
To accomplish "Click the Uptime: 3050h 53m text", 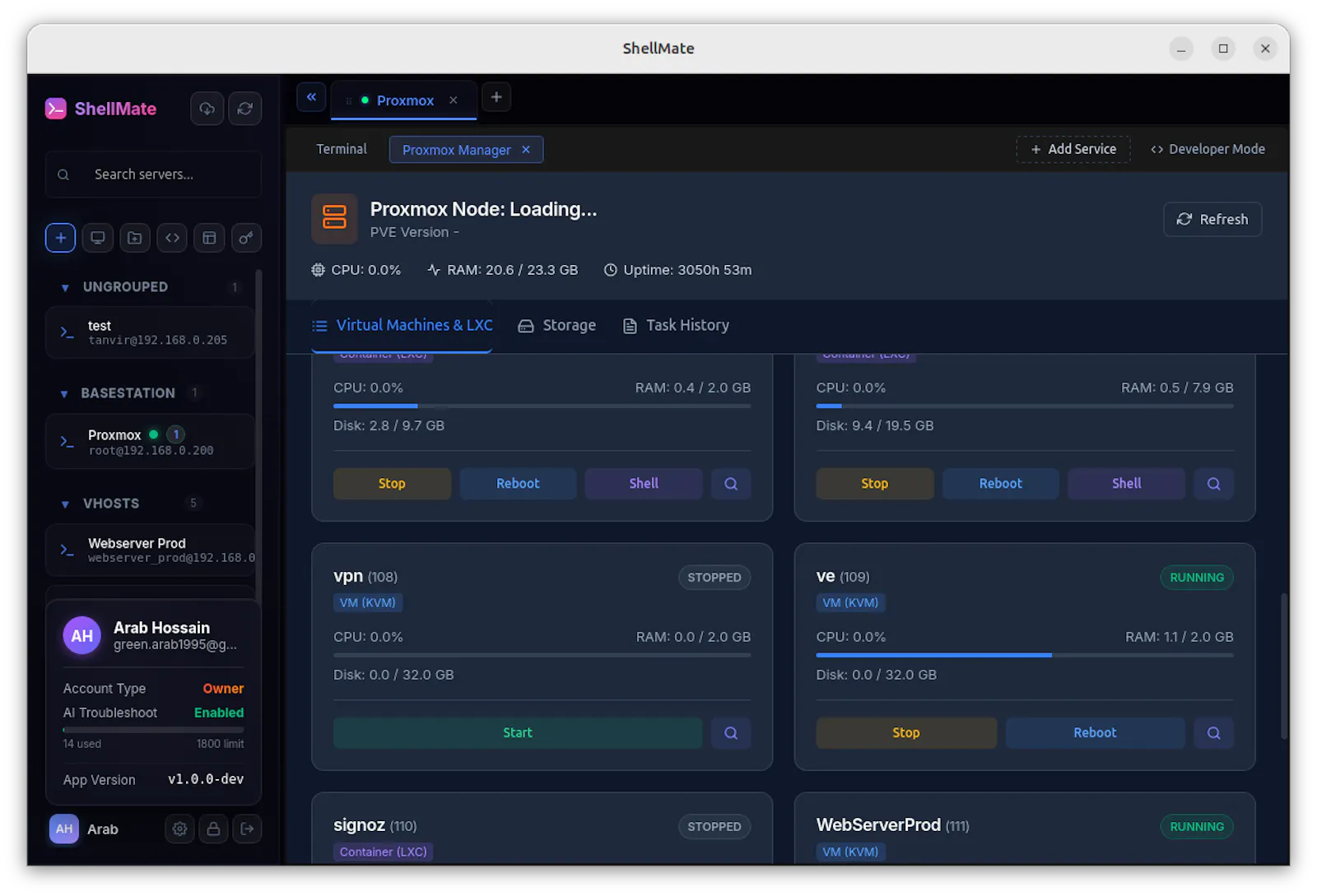I will tap(687, 270).
